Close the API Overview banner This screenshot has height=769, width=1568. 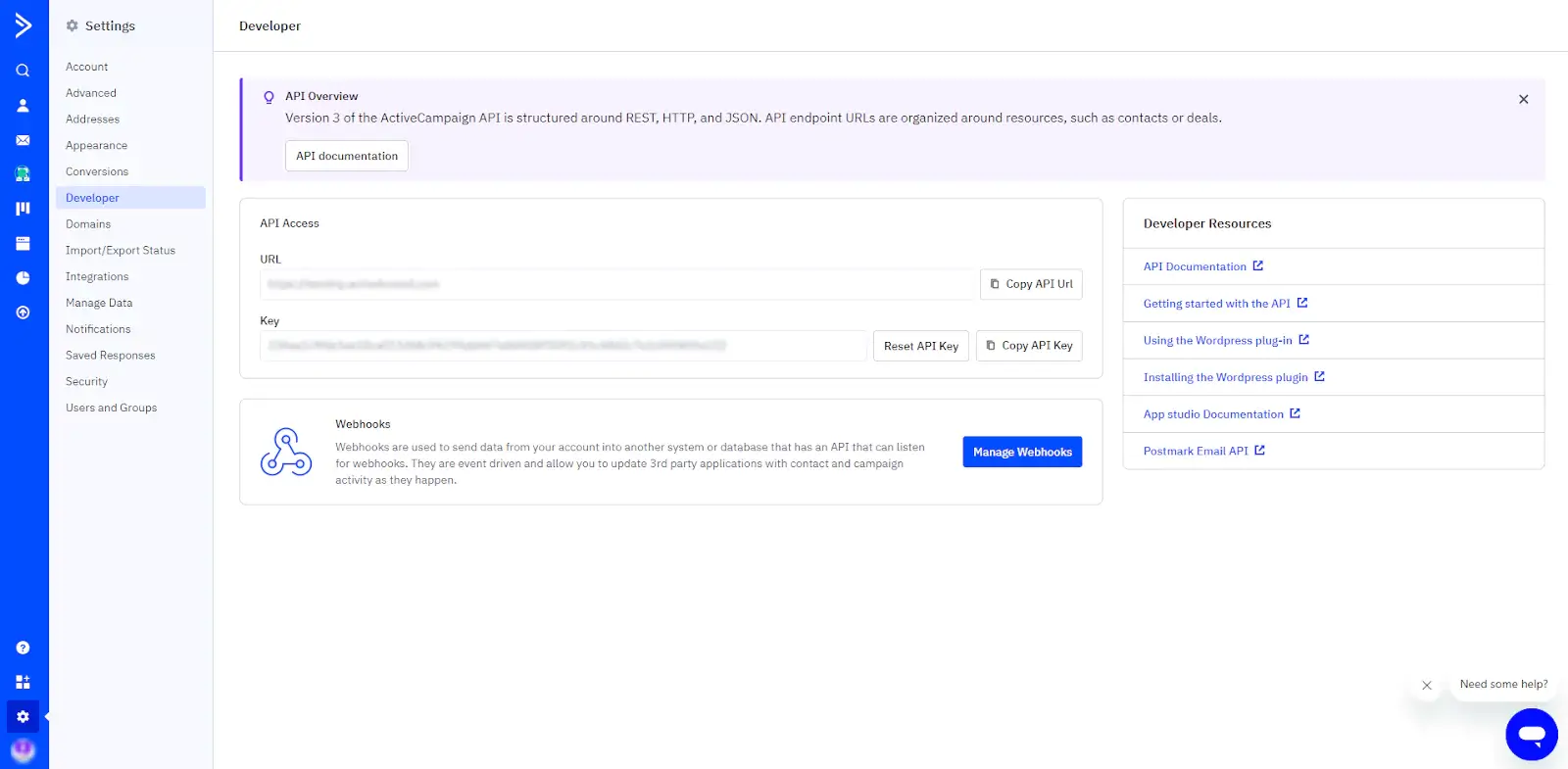point(1523,99)
